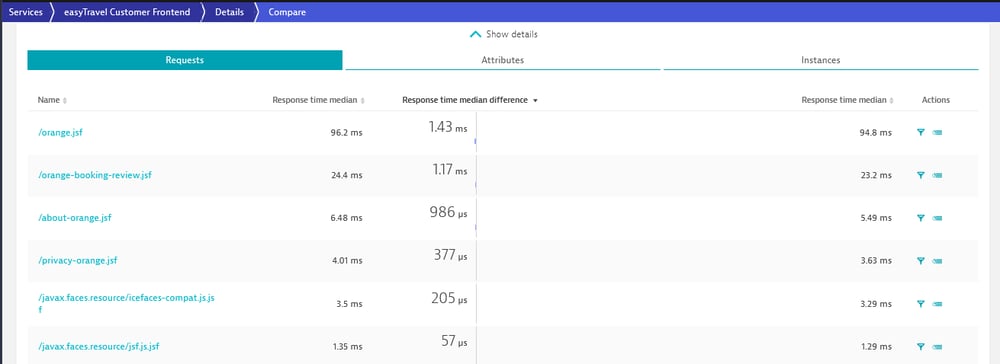Switch to the Instances tab

(821, 60)
